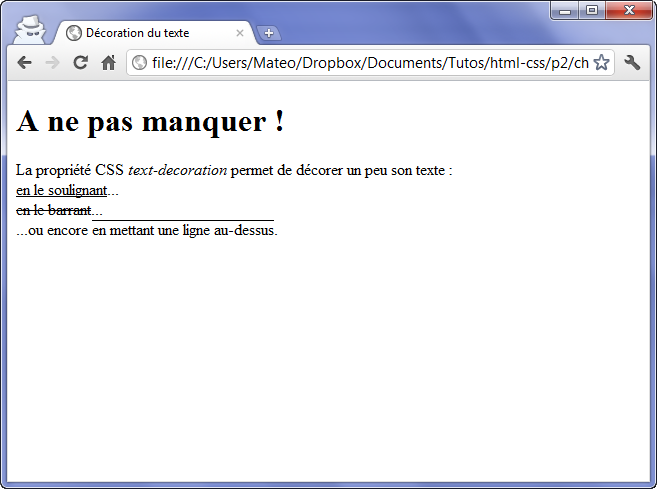Close the Chrome window

coord(629,10)
